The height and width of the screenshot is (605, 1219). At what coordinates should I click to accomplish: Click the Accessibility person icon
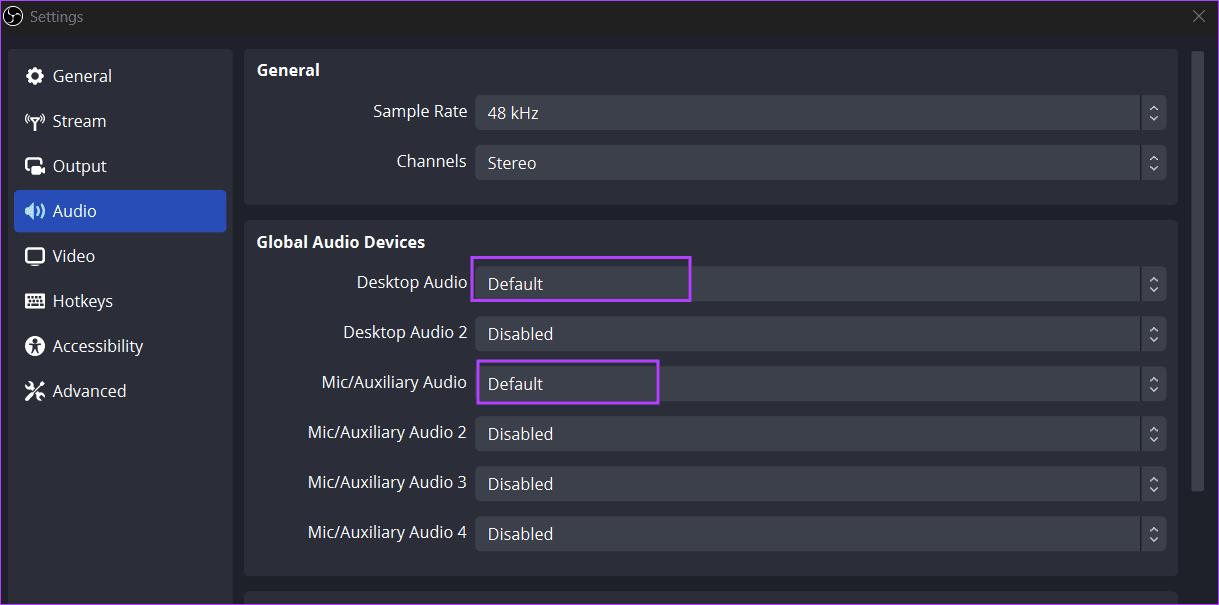(x=35, y=347)
